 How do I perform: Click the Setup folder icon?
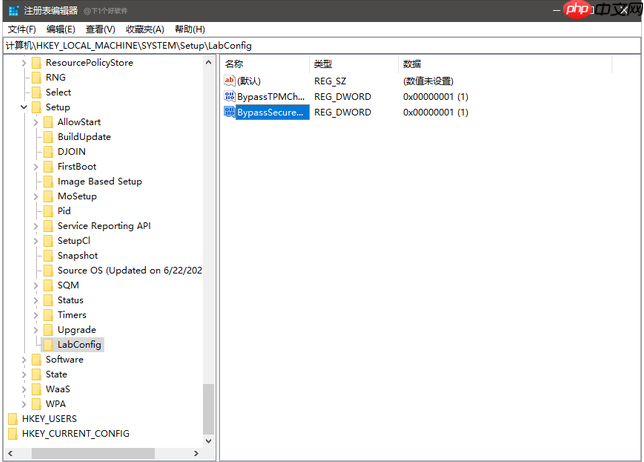[x=37, y=107]
